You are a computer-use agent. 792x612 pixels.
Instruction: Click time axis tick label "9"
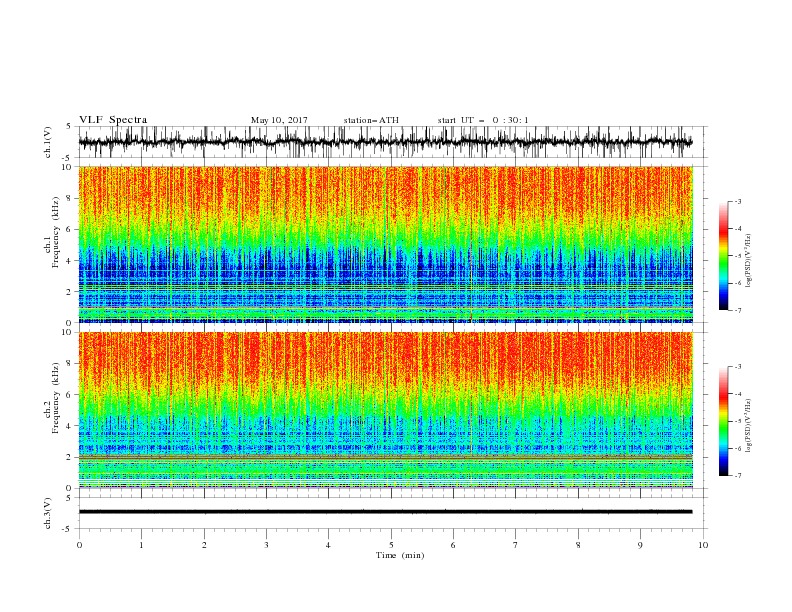640,545
